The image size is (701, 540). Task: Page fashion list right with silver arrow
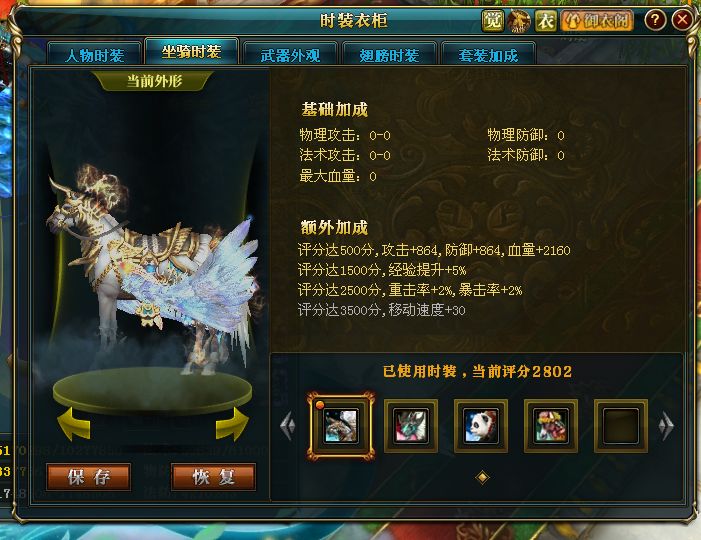tap(666, 425)
